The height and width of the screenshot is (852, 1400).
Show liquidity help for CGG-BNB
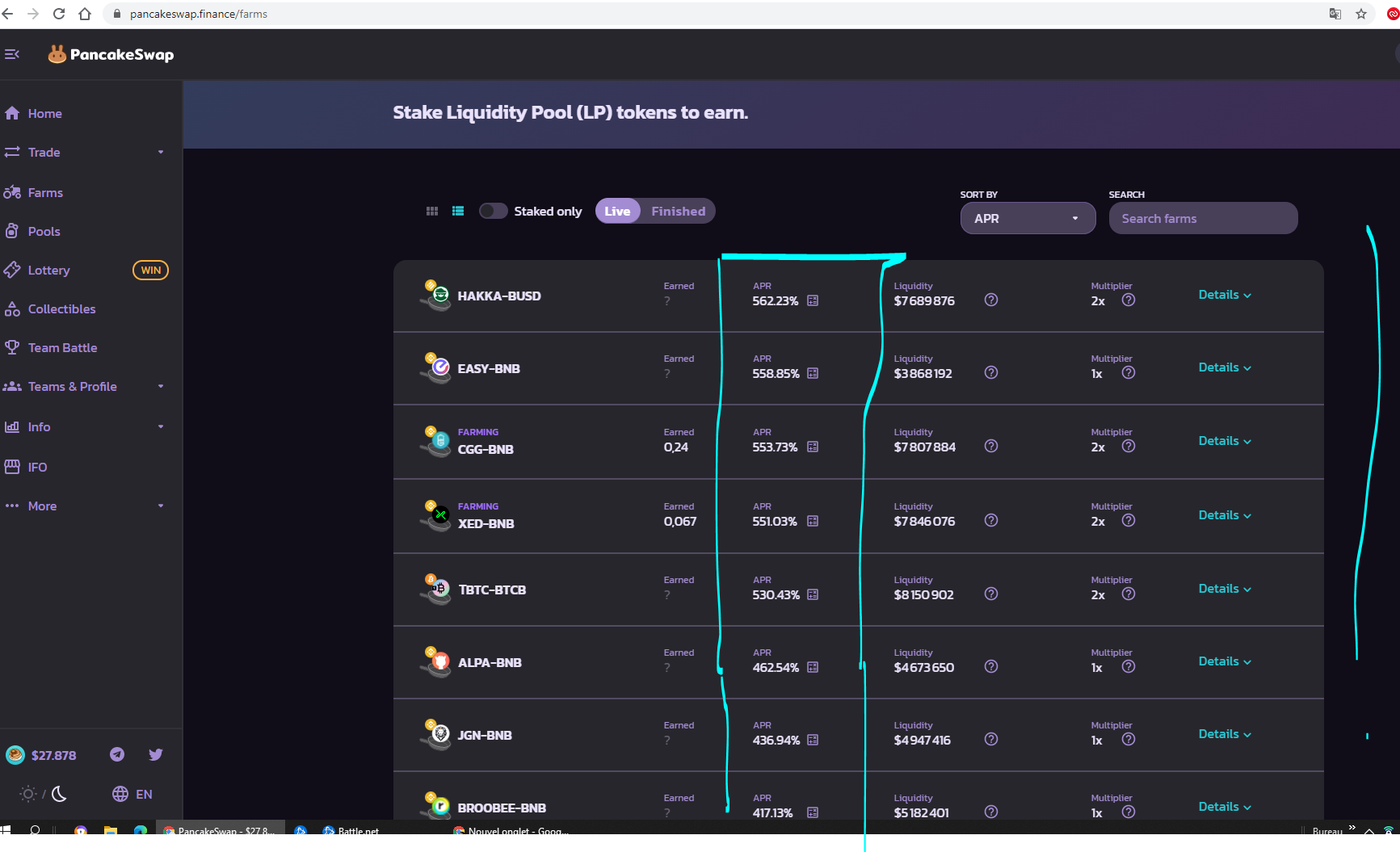click(991, 446)
